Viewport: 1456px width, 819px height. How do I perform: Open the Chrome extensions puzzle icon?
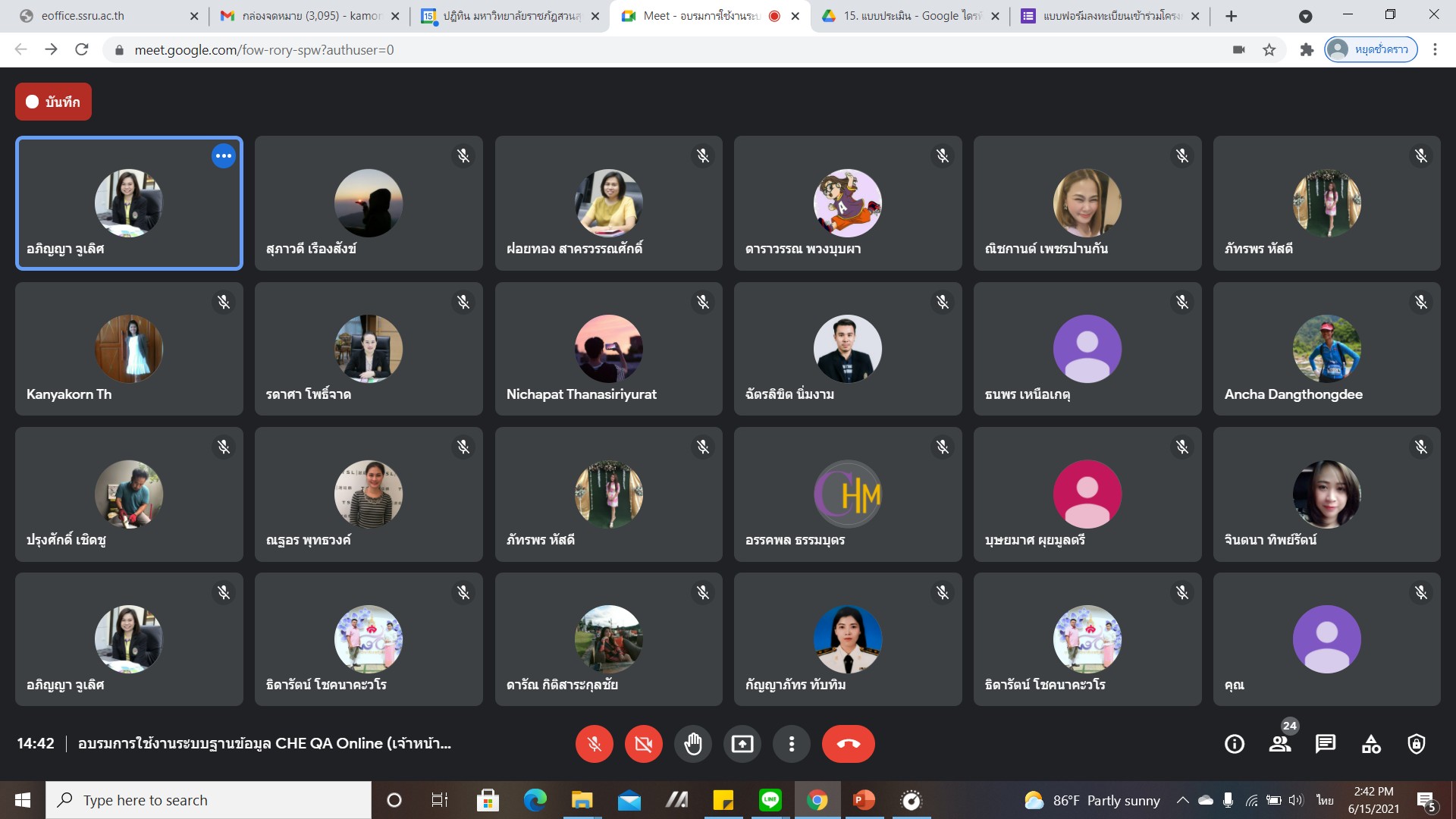(1306, 50)
